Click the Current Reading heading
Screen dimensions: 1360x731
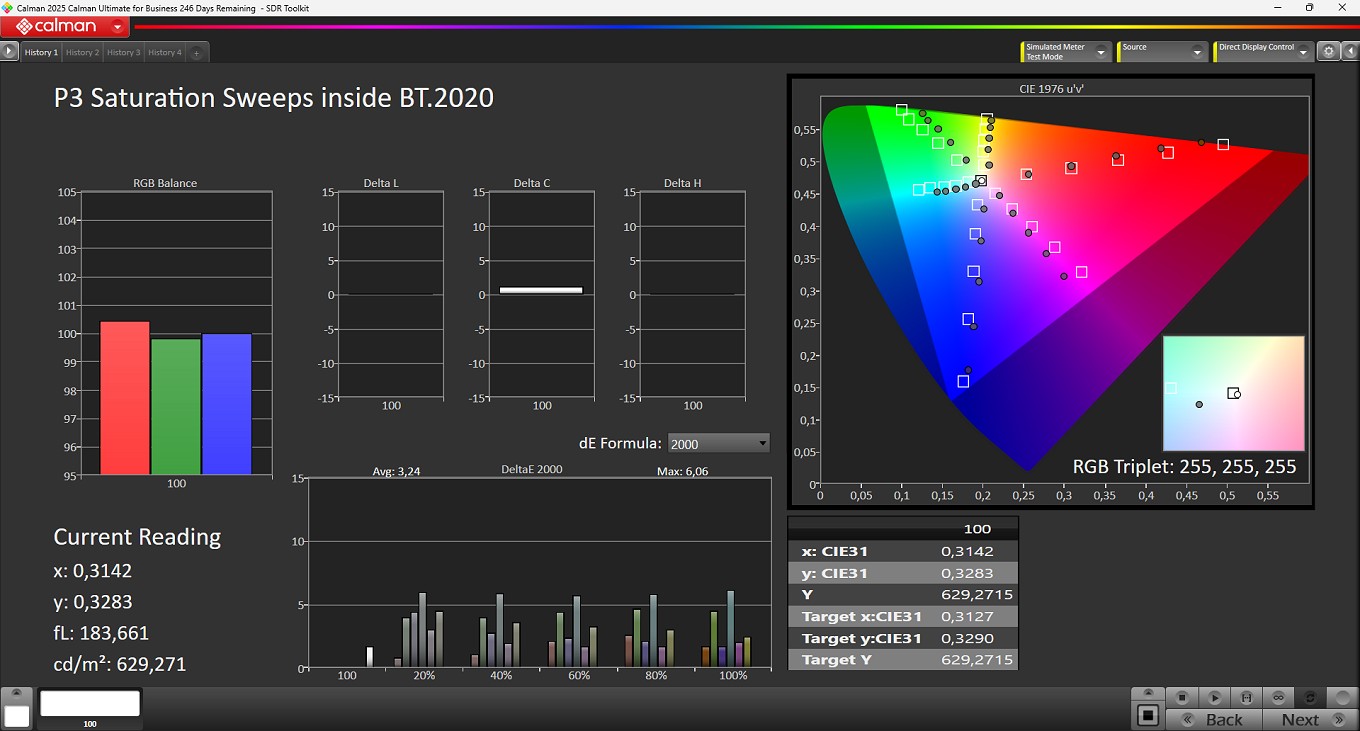137,537
